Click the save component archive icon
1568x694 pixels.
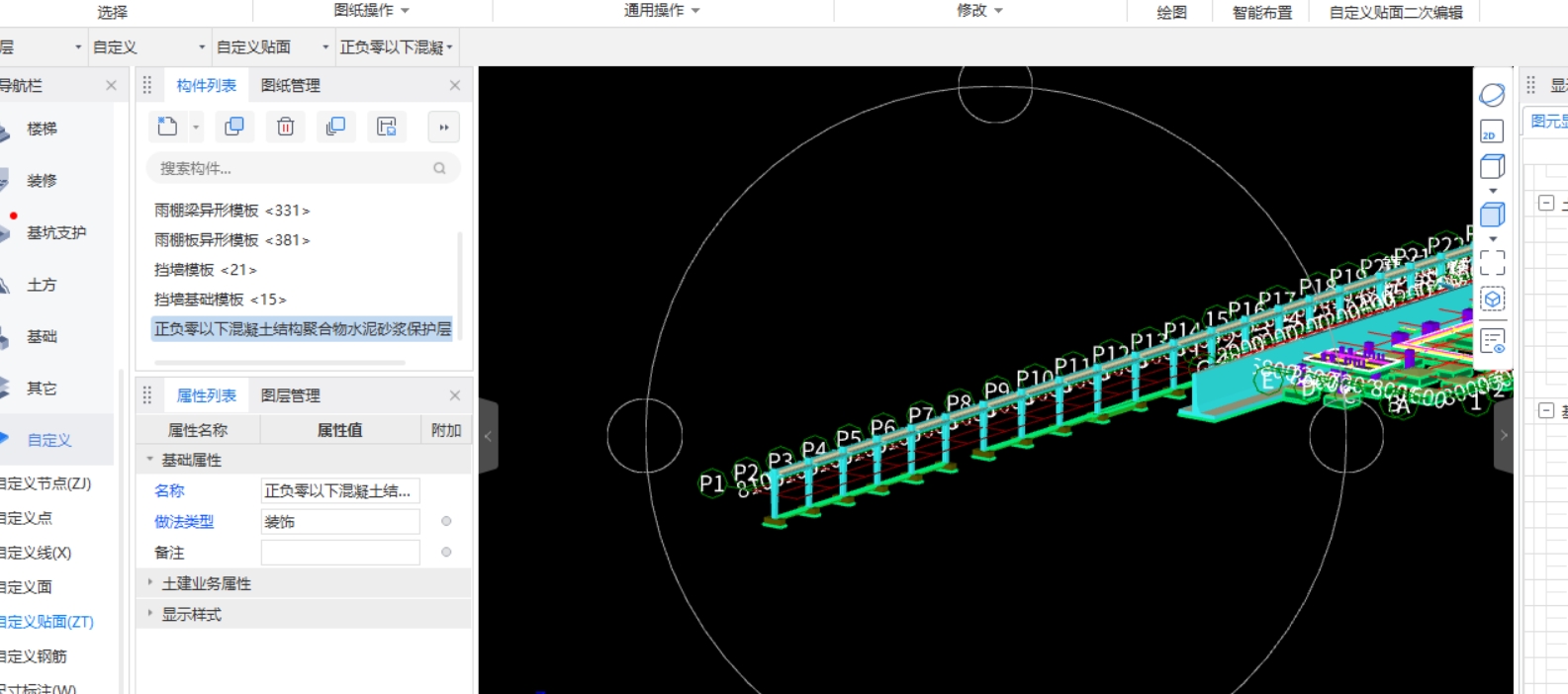click(x=386, y=127)
